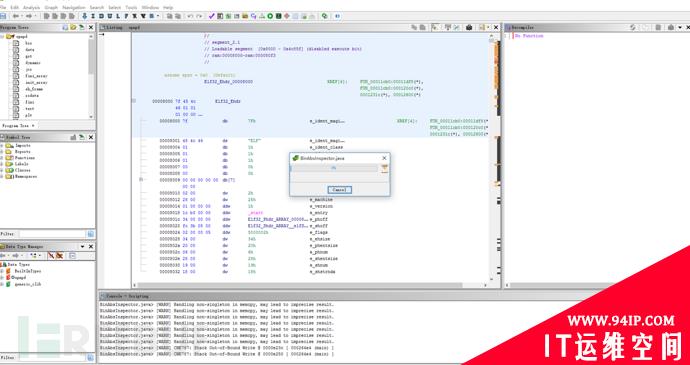Click the e_flags field in the Listing
This screenshot has width=690, height=365.
319,232
